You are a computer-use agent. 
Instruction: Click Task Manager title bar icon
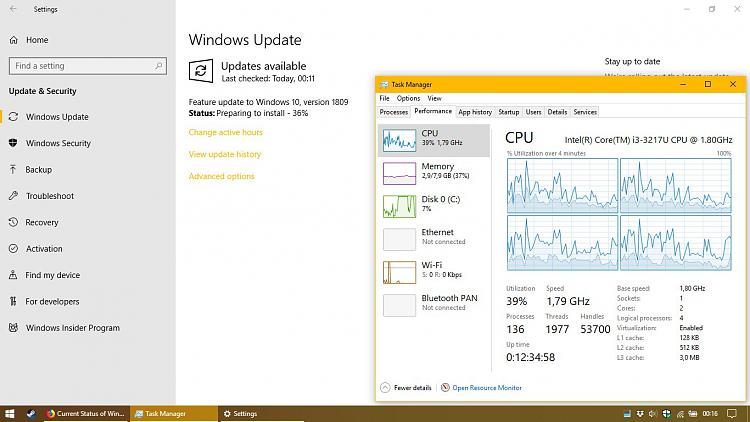(x=384, y=85)
